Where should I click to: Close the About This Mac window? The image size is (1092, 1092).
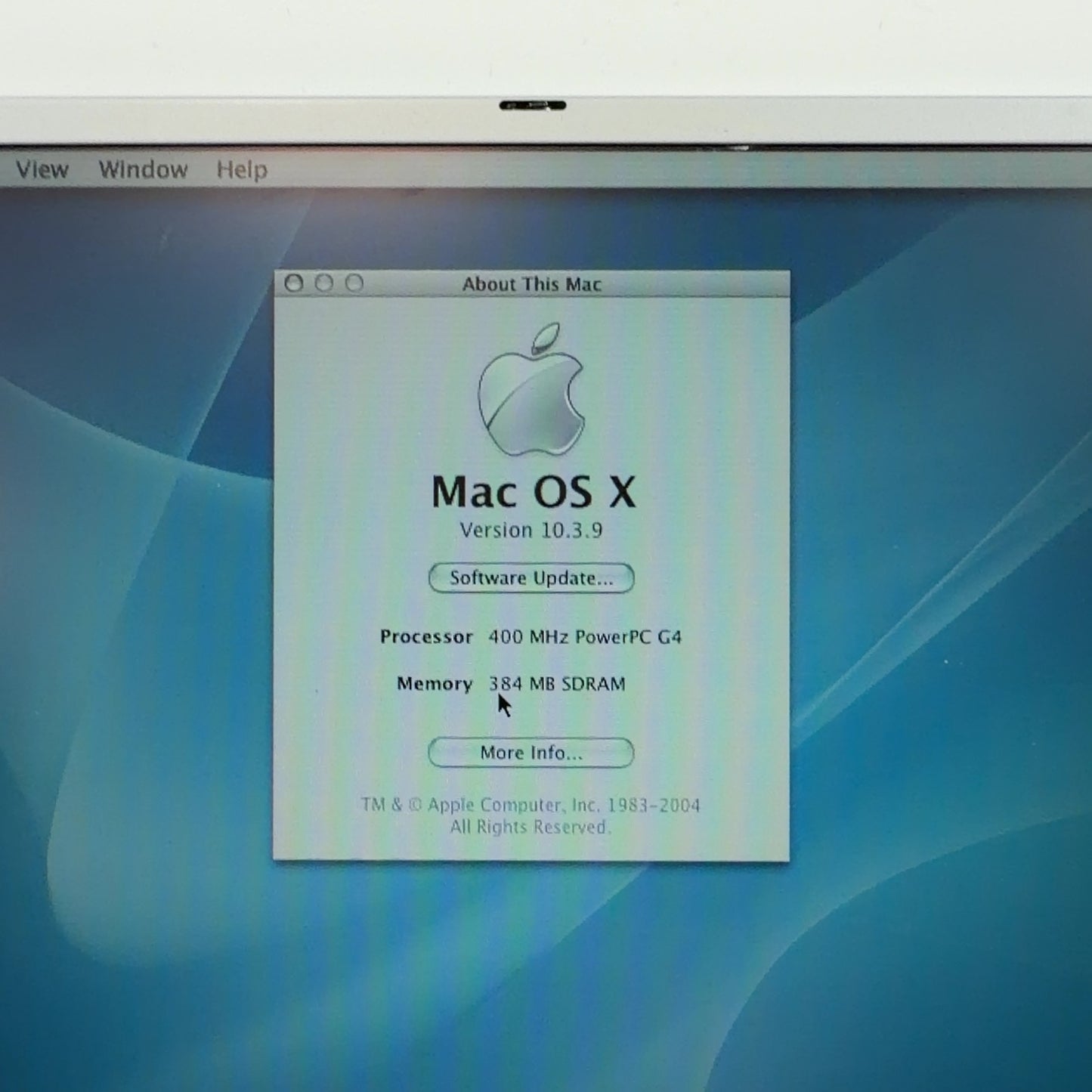[294, 283]
